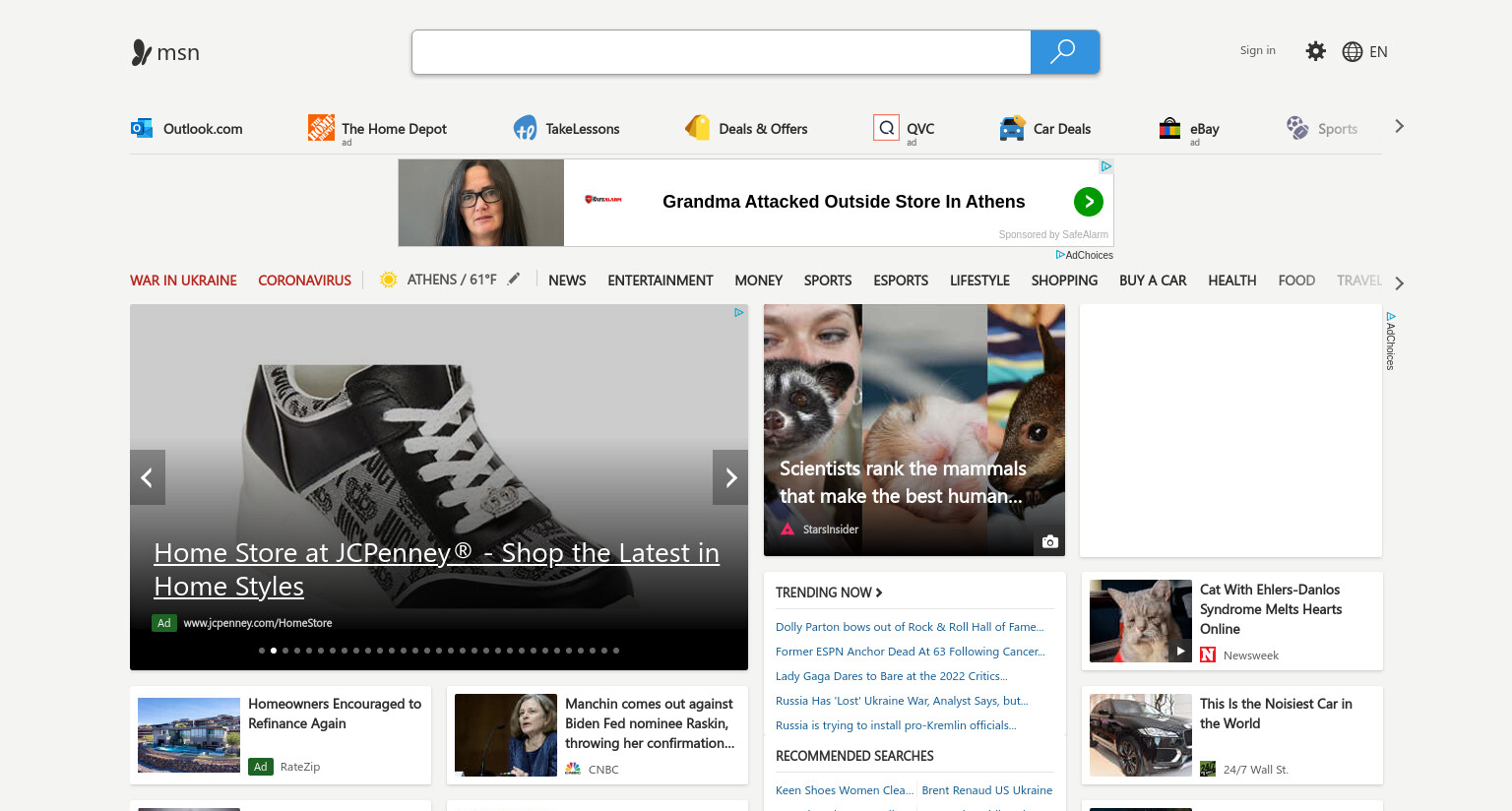Image resolution: width=1512 pixels, height=811 pixels.
Task: Open Esports navigation tab
Action: (901, 281)
